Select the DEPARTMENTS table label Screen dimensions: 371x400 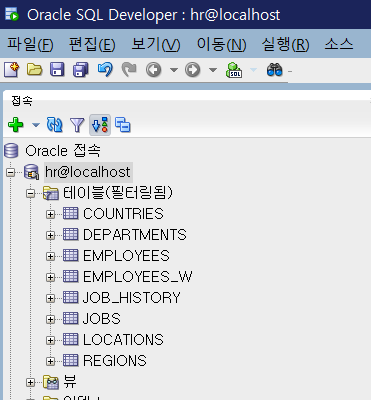pos(135,235)
